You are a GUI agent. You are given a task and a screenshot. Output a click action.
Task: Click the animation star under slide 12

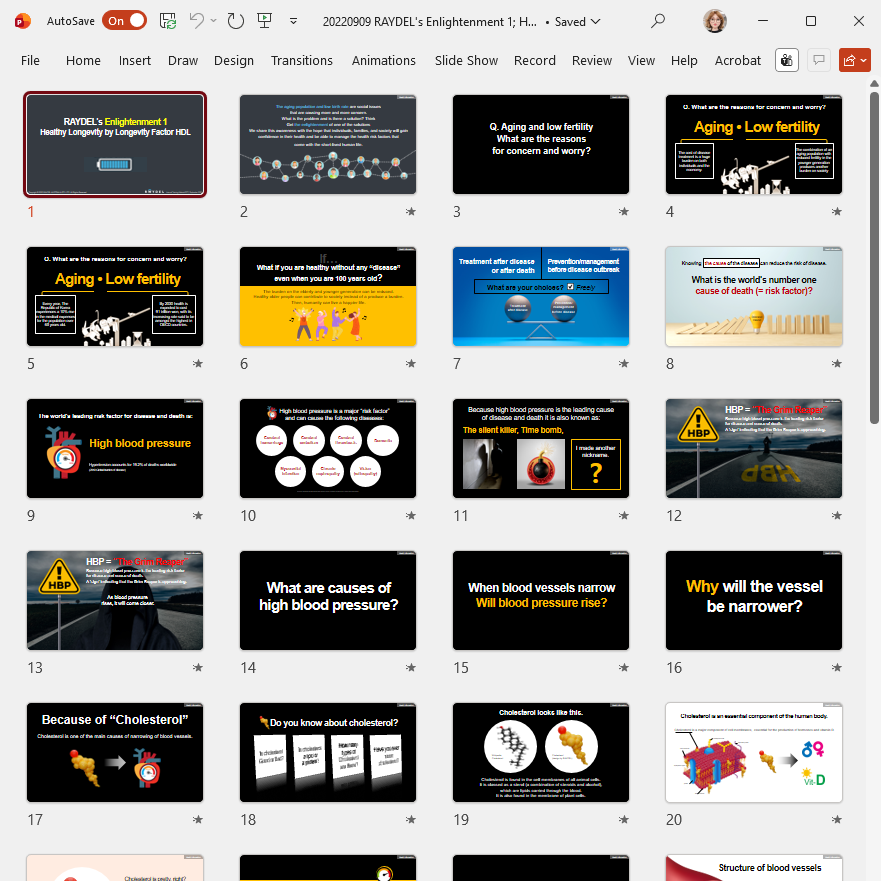tap(837, 516)
